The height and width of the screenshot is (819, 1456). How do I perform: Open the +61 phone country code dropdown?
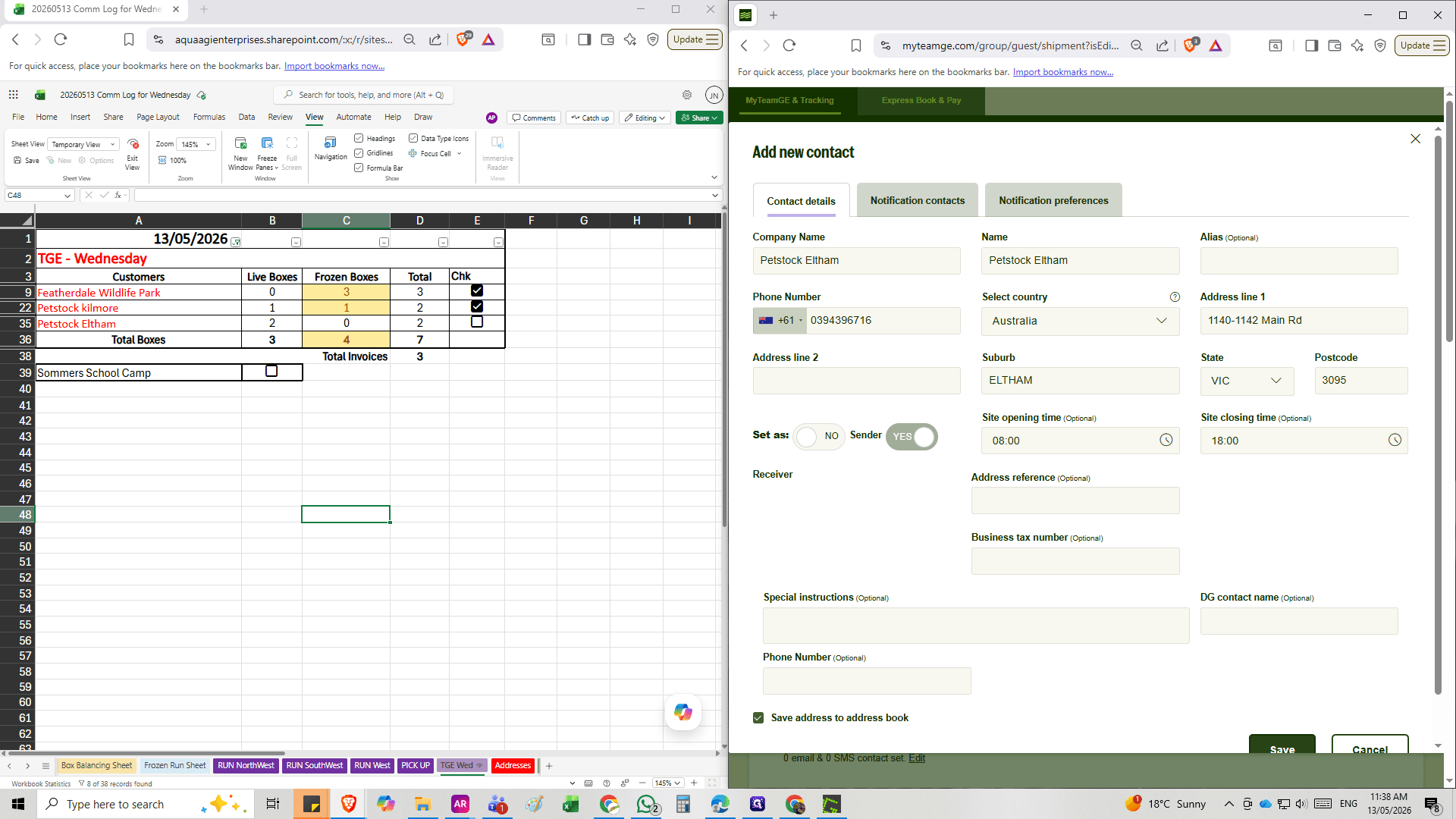(780, 321)
